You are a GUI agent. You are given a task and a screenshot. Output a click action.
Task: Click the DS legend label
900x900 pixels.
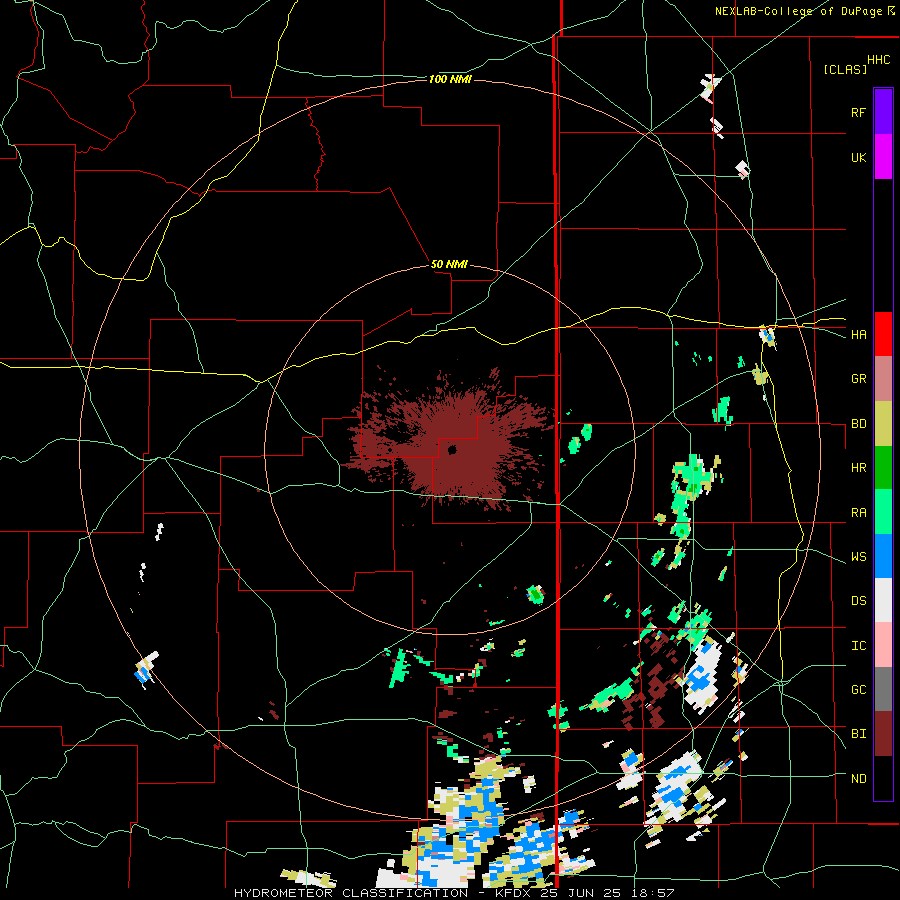pos(858,601)
